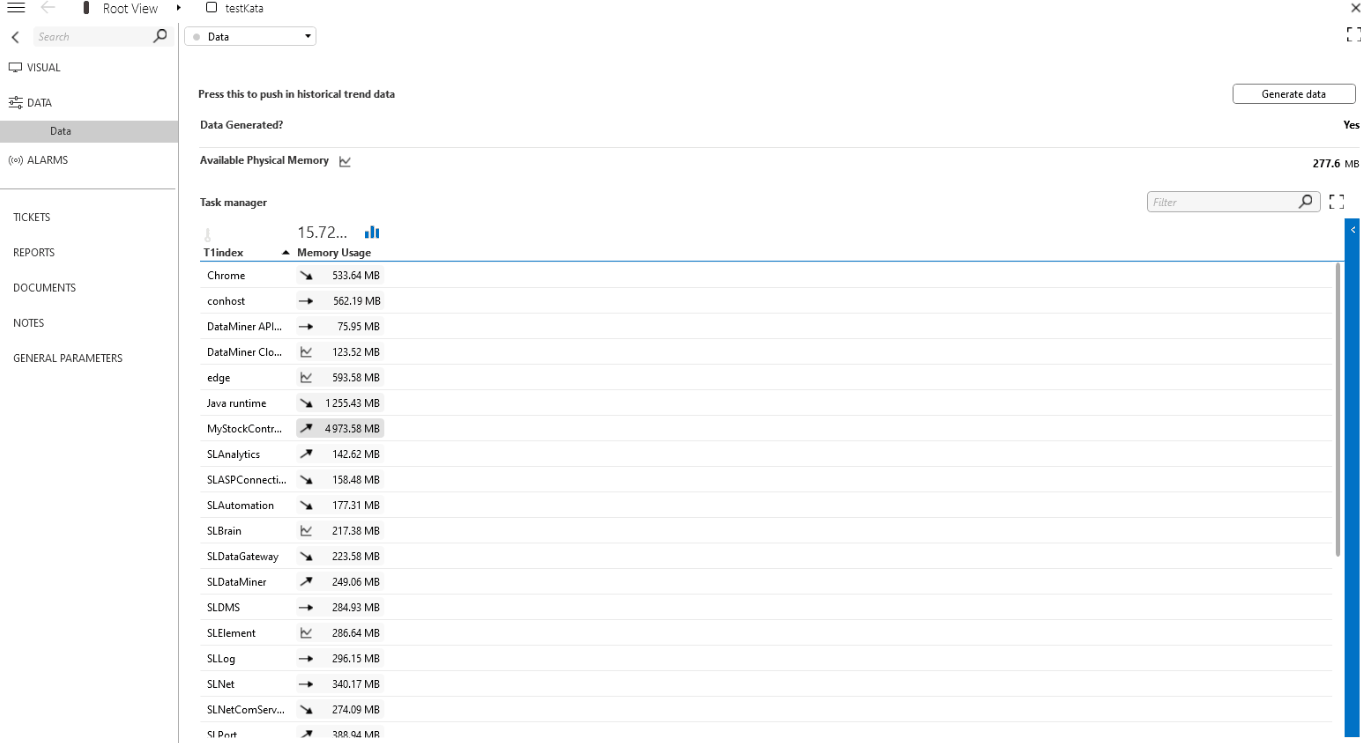Click the VISUAL section icon in the sidebar
Image resolution: width=1361 pixels, height=743 pixels.
click(x=14, y=67)
